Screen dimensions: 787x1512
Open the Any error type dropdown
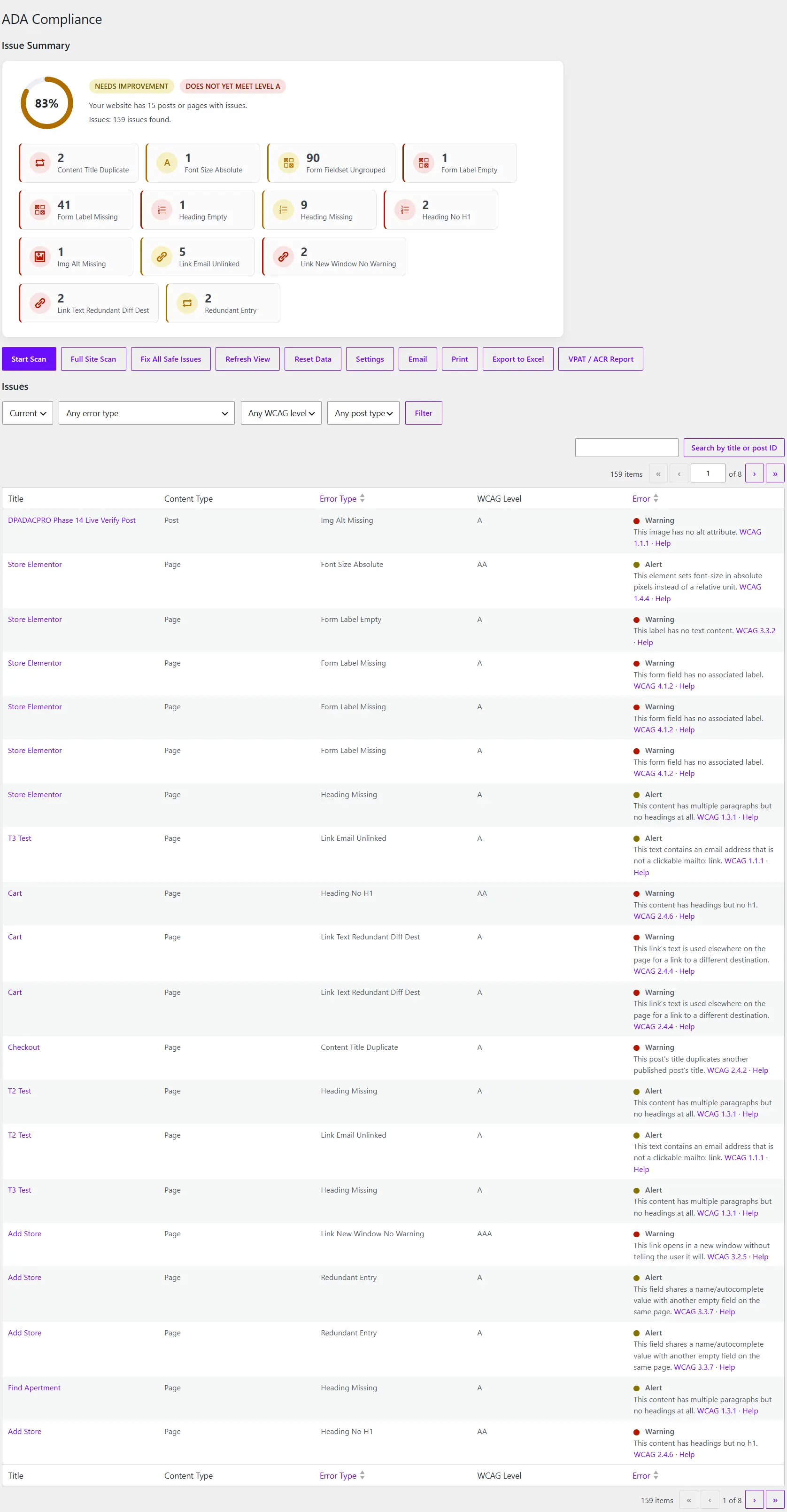pyautogui.click(x=147, y=413)
